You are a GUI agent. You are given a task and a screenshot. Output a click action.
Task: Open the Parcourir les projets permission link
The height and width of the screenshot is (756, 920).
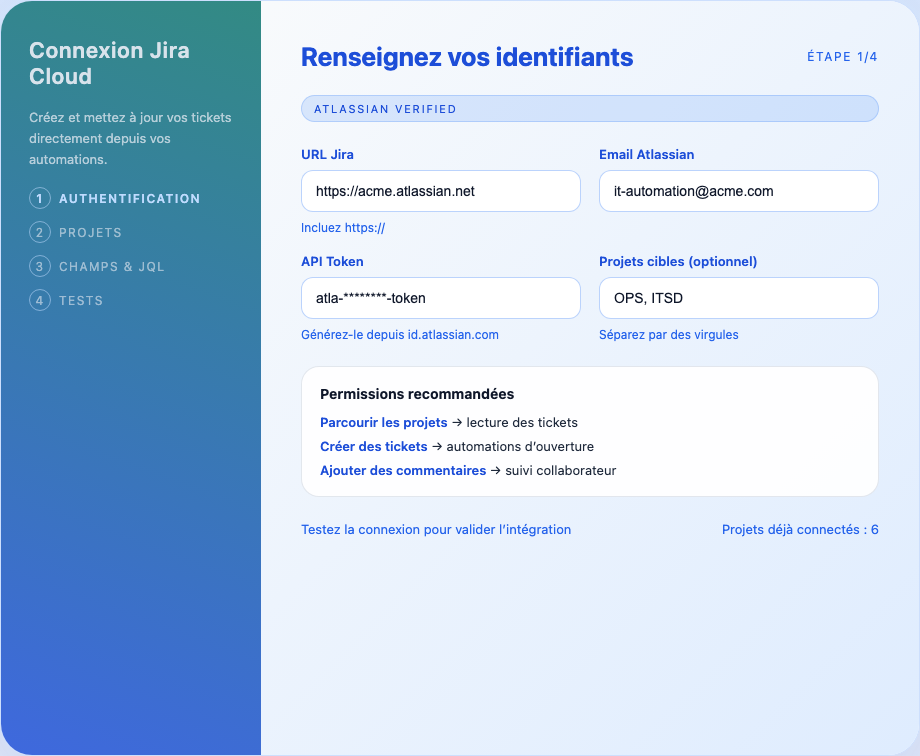click(383, 422)
